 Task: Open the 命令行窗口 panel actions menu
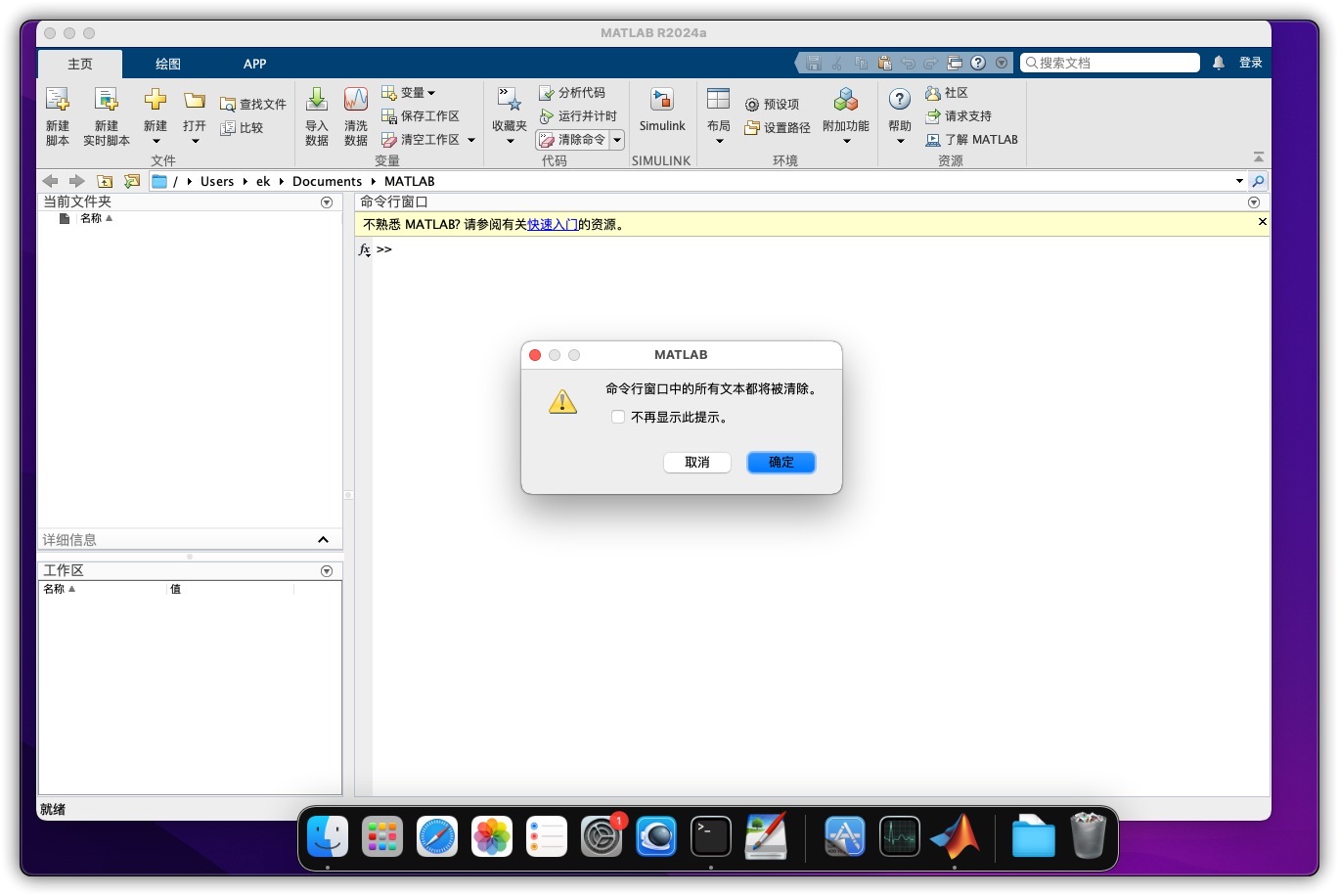coord(1254,202)
